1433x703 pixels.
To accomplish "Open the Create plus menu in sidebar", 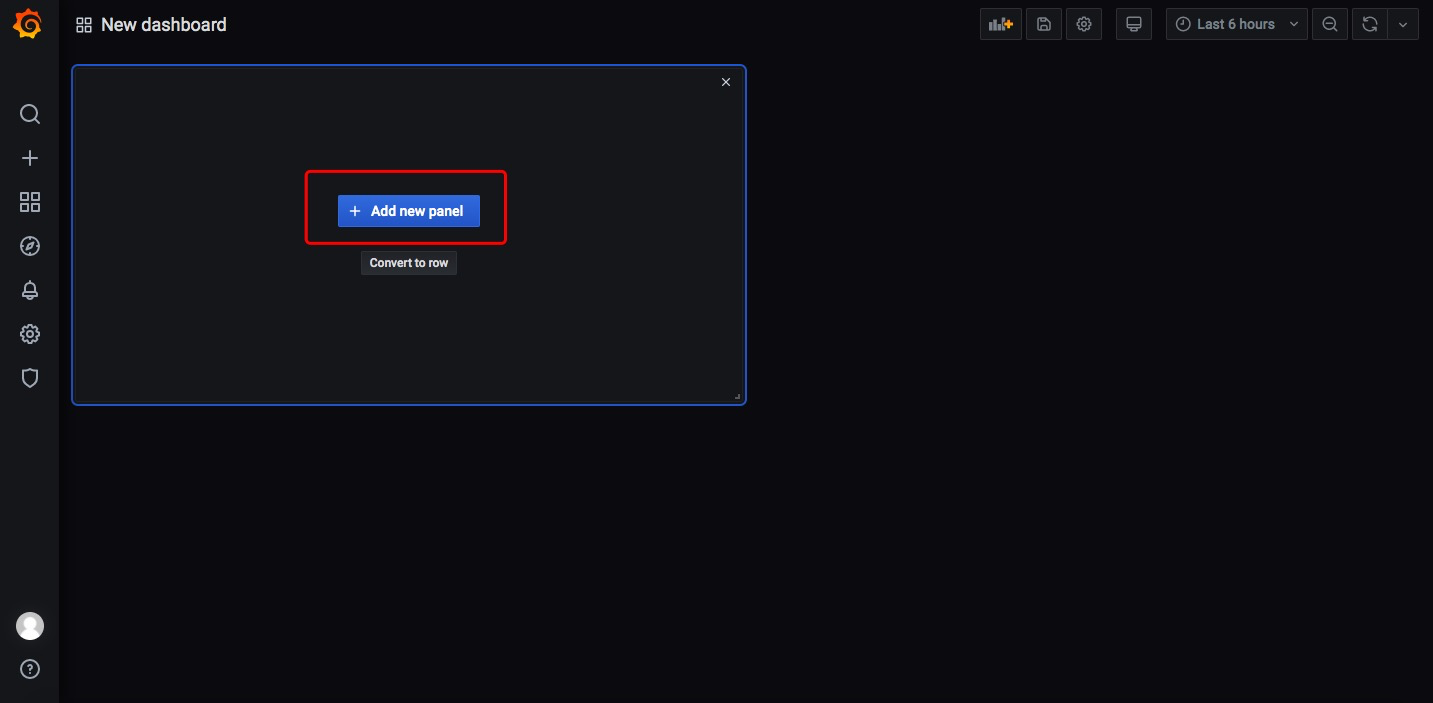I will [30, 158].
